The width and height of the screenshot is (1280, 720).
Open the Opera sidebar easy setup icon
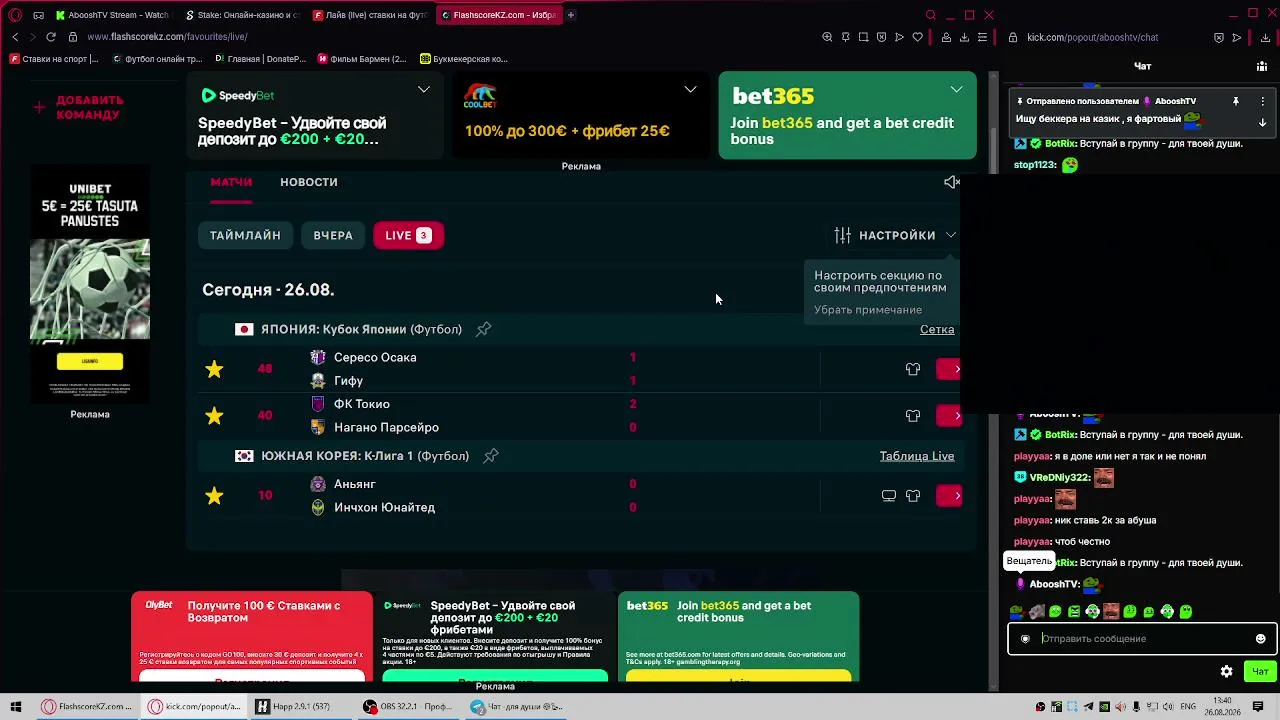click(x=982, y=37)
